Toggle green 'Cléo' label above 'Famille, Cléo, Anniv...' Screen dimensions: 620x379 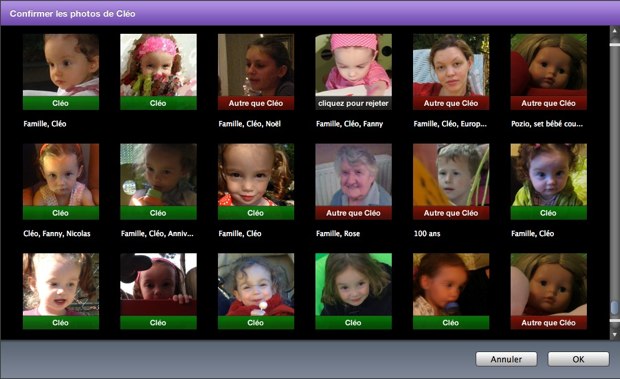pyautogui.click(x=158, y=213)
